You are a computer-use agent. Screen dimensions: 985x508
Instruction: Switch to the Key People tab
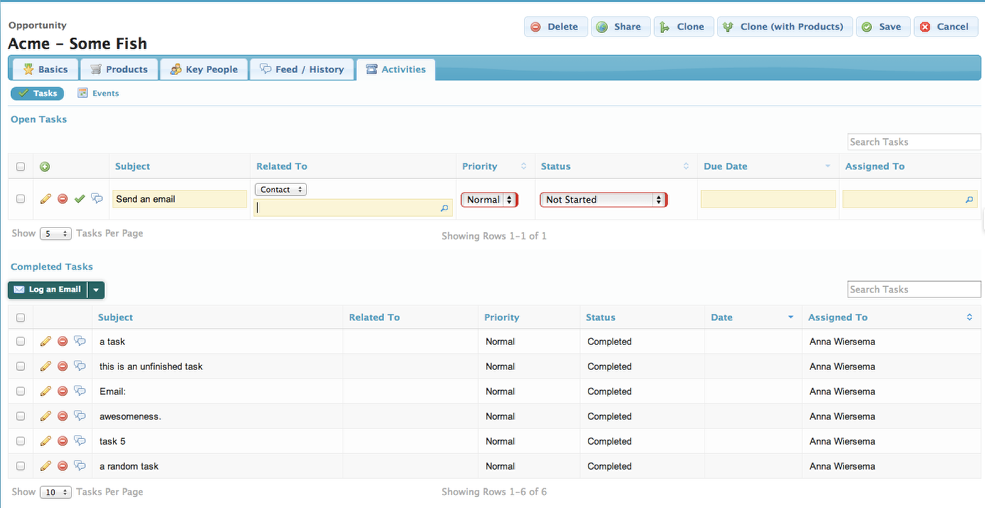[x=204, y=70]
